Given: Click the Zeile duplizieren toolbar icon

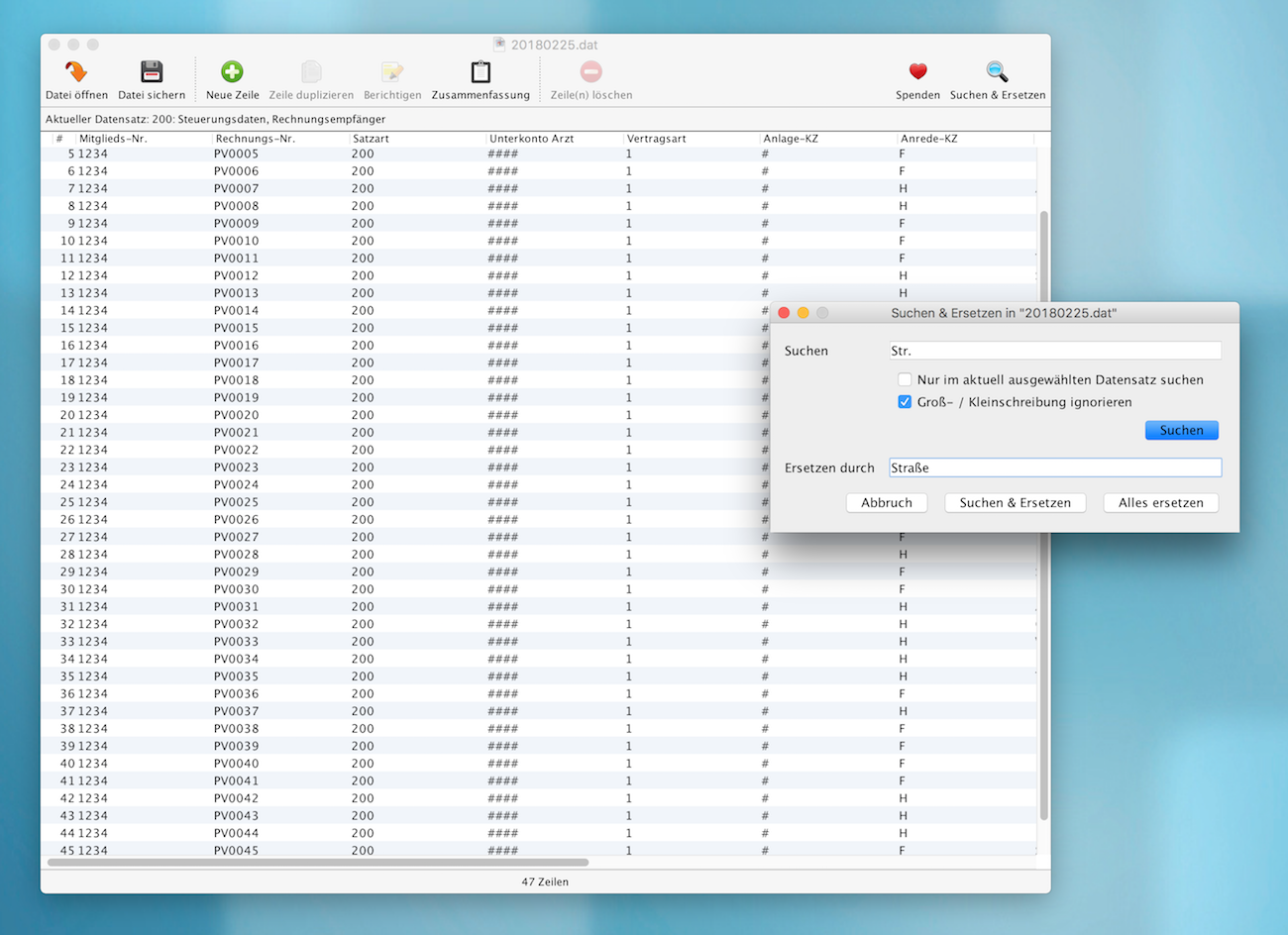Looking at the screenshot, I should tap(311, 72).
